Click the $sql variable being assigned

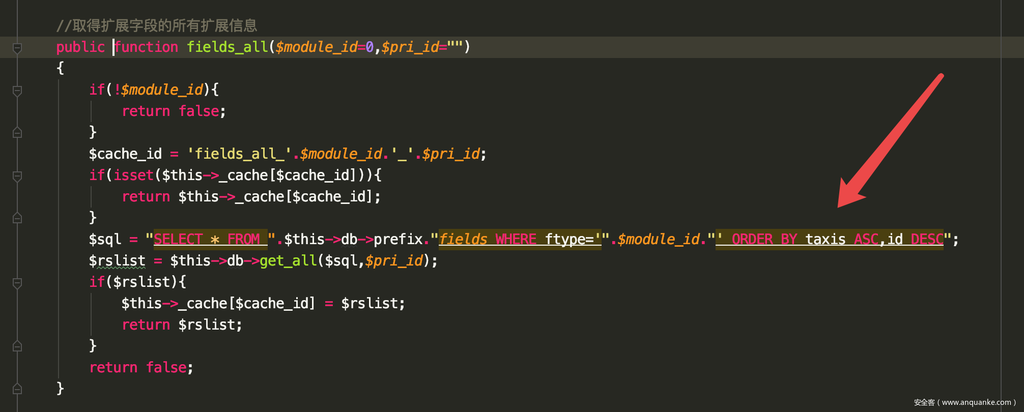(105, 239)
